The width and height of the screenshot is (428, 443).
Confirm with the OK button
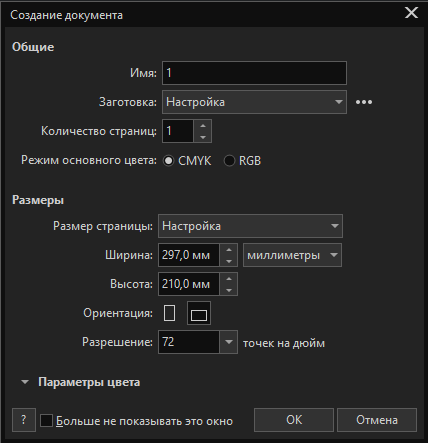(294, 420)
